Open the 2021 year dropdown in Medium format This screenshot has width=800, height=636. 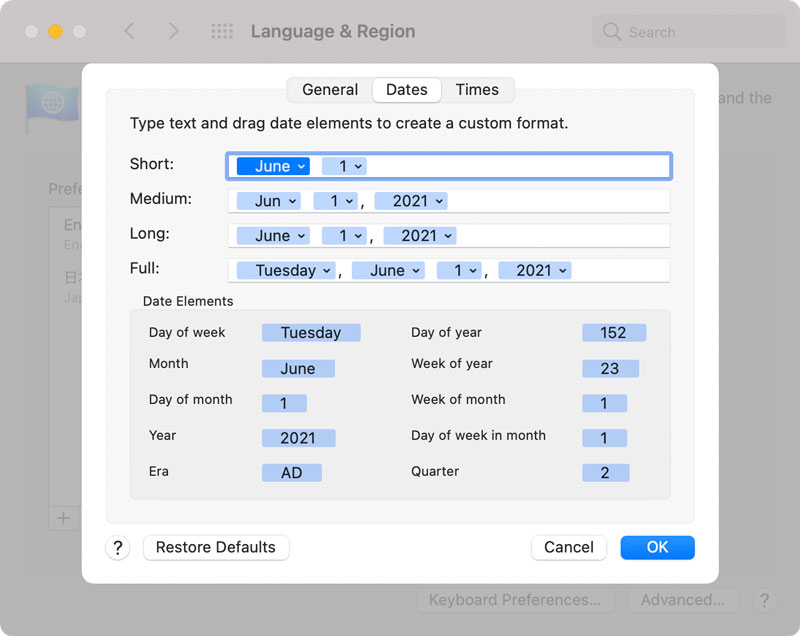pyautogui.click(x=411, y=201)
